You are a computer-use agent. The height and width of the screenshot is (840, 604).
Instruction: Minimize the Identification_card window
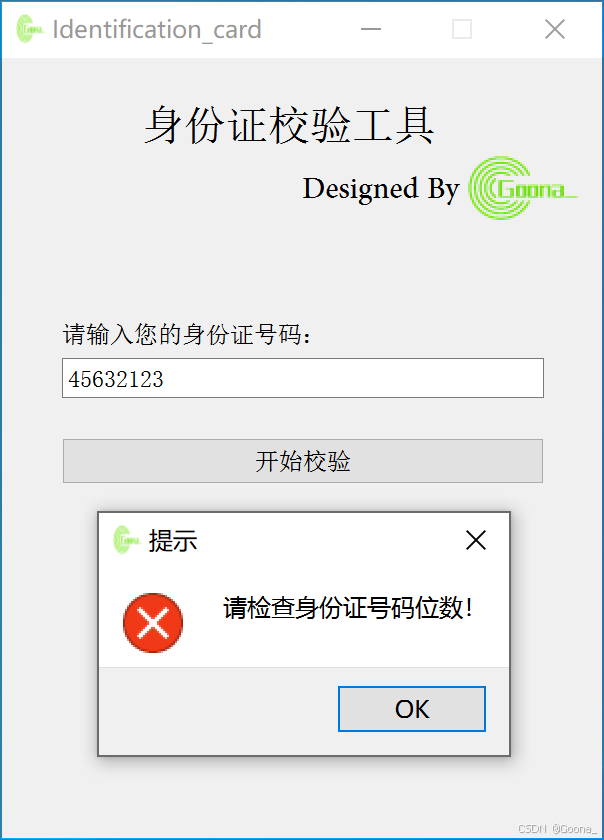tap(371, 29)
